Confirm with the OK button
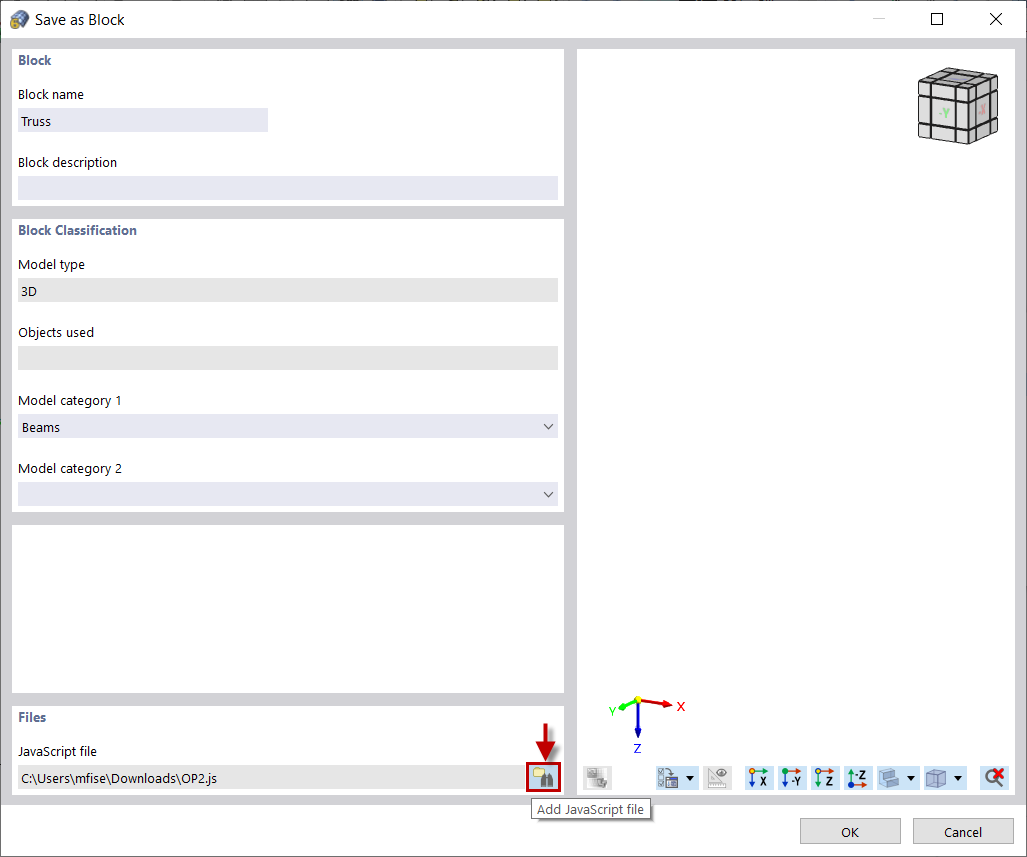1027x857 pixels. 849,831
